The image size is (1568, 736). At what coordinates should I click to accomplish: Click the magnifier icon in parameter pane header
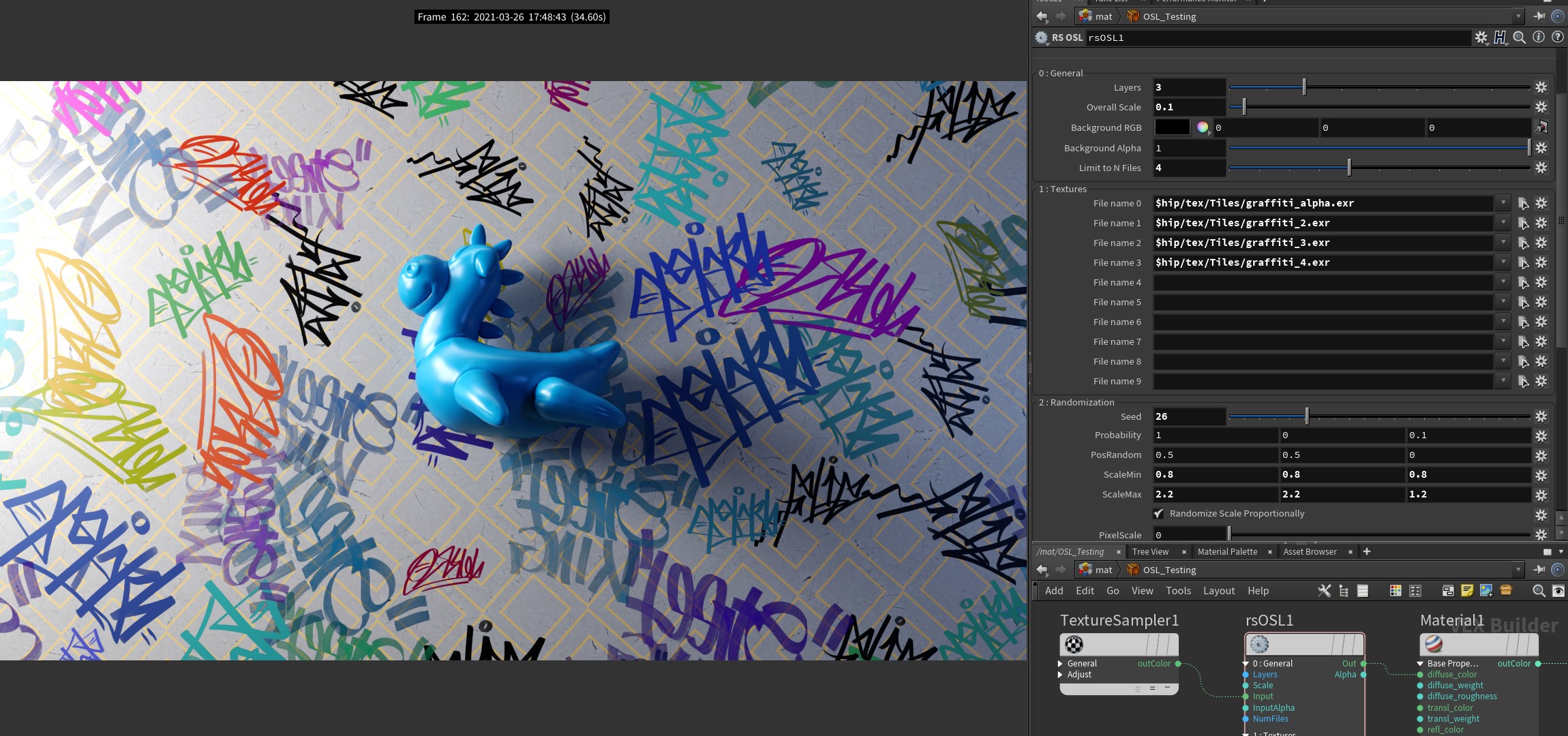(1520, 37)
